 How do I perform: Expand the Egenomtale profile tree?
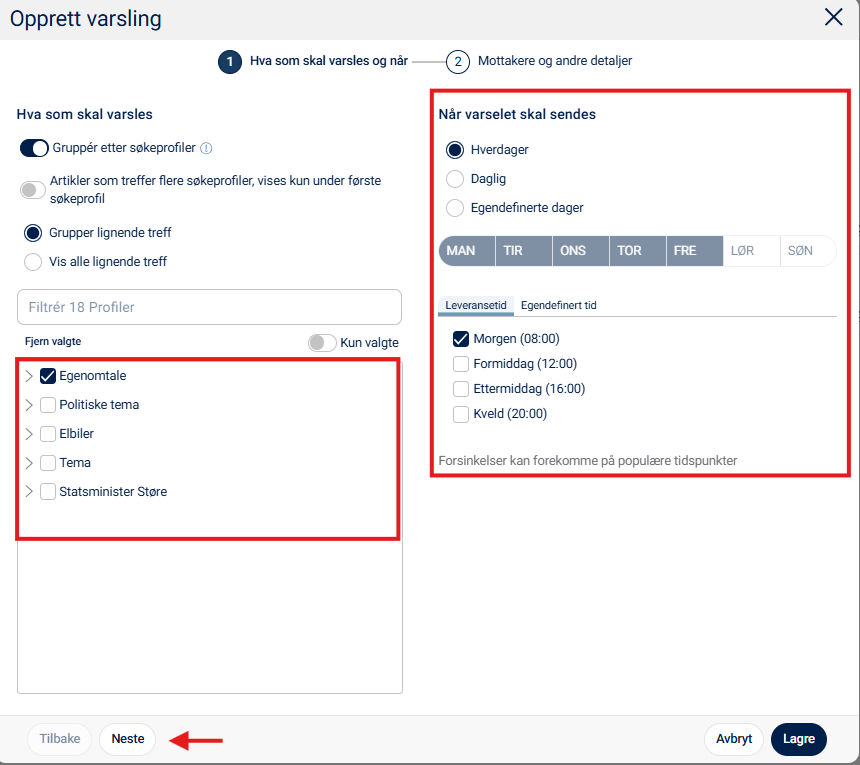(29, 376)
